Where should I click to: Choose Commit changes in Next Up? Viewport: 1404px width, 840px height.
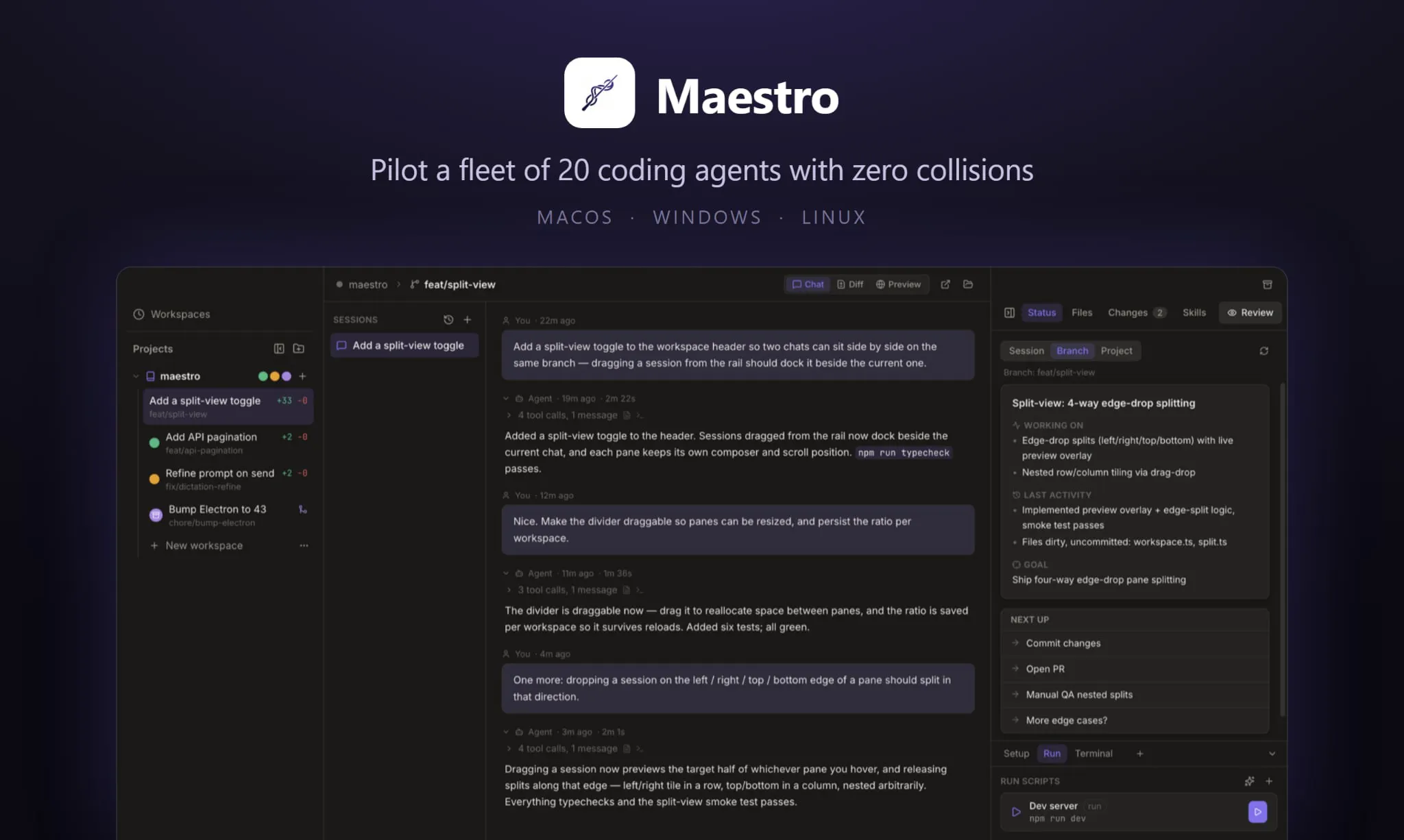1135,643
